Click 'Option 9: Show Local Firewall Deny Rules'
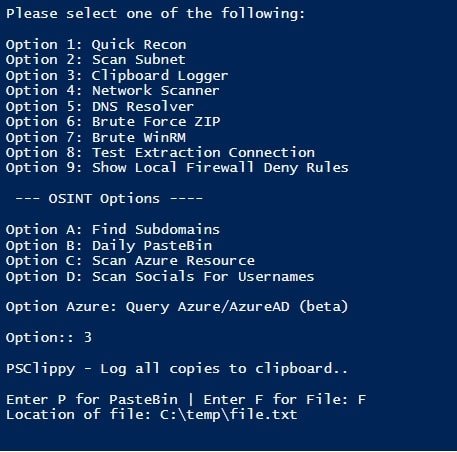This screenshot has height=452, width=457. click(177, 168)
